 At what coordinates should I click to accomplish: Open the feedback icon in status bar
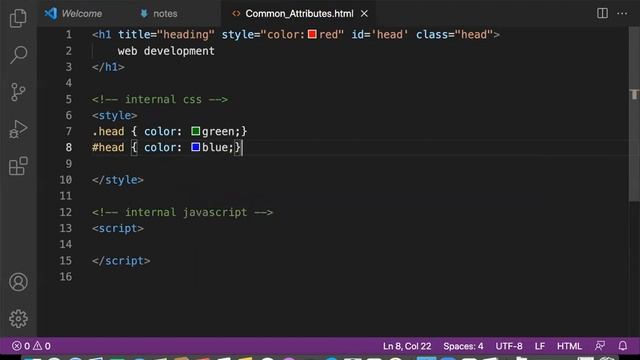point(600,346)
